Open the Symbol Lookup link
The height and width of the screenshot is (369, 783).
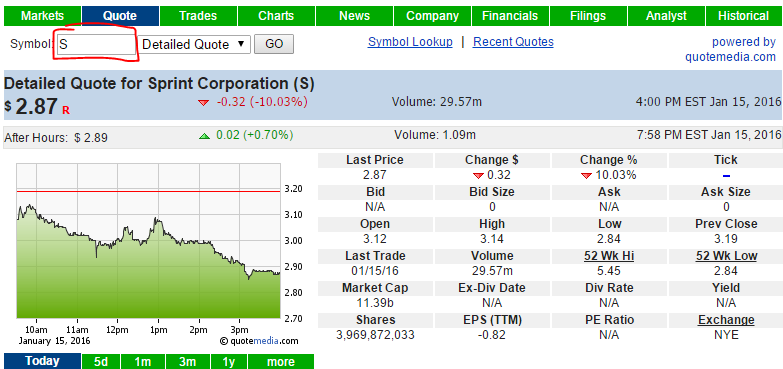tap(410, 42)
